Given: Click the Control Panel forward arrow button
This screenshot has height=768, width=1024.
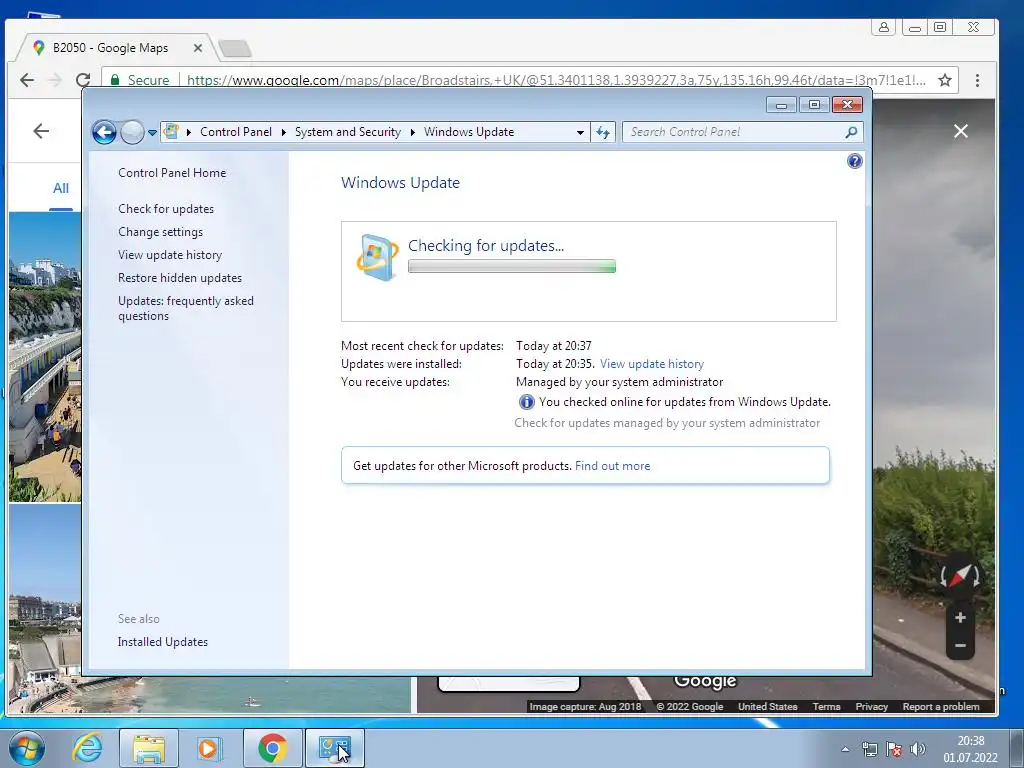Looking at the screenshot, I should point(133,132).
